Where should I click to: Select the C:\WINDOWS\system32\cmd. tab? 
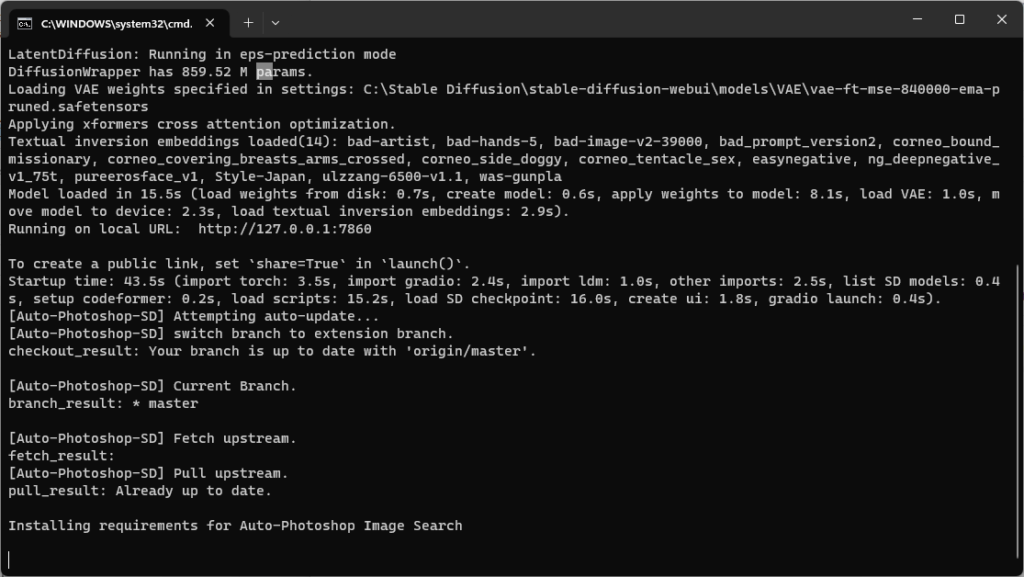click(x=118, y=23)
